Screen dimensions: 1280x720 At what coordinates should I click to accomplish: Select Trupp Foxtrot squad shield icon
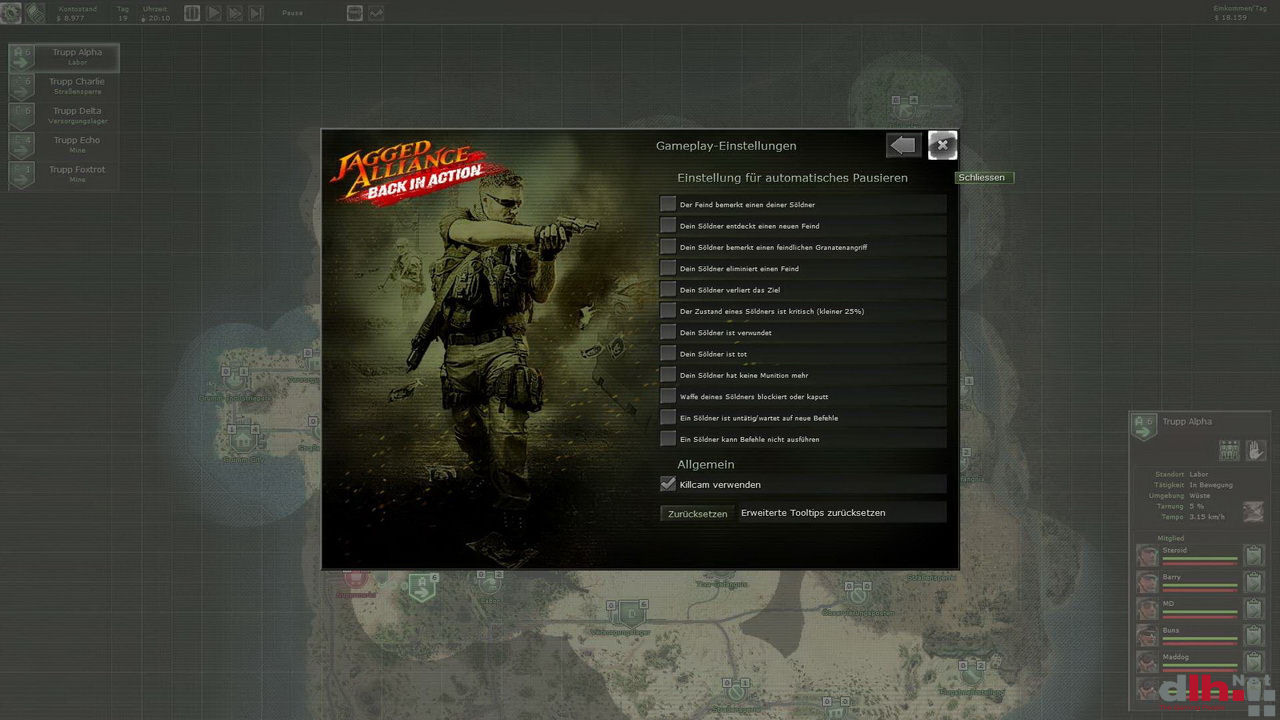[22, 175]
